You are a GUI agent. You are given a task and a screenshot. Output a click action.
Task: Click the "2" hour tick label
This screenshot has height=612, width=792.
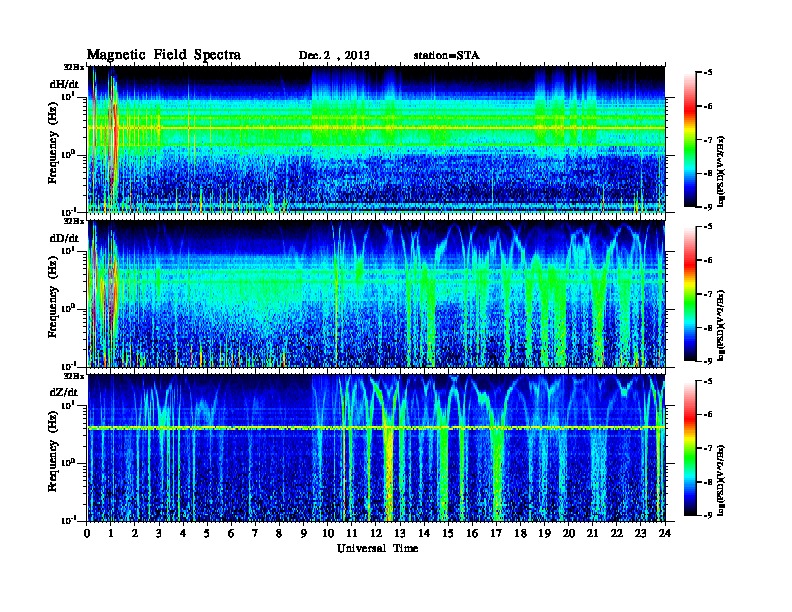[x=135, y=534]
